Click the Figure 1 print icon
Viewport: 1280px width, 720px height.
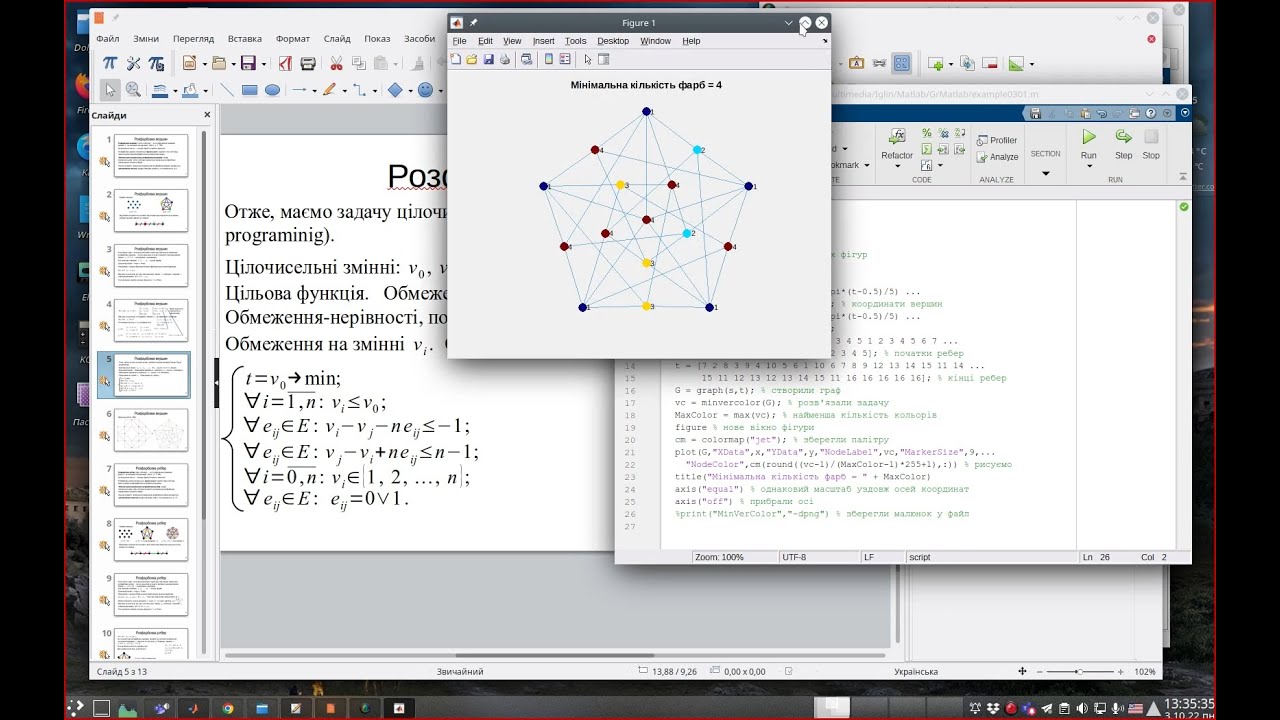pyautogui.click(x=504, y=59)
